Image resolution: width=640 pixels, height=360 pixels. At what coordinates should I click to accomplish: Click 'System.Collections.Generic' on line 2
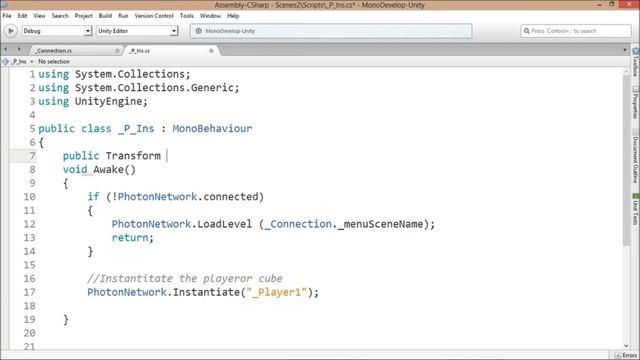(154, 88)
